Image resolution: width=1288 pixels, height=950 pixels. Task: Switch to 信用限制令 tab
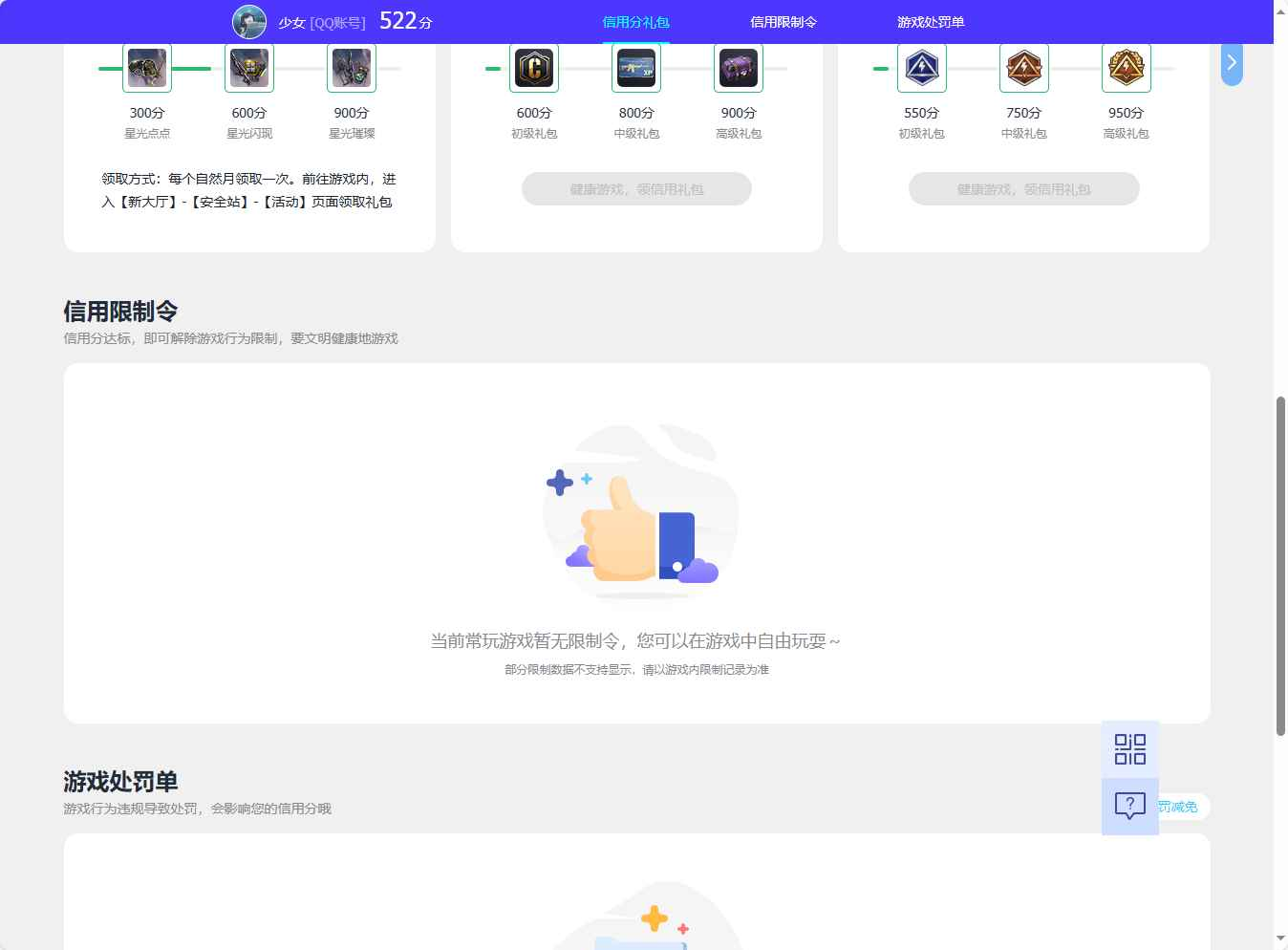pyautogui.click(x=784, y=22)
